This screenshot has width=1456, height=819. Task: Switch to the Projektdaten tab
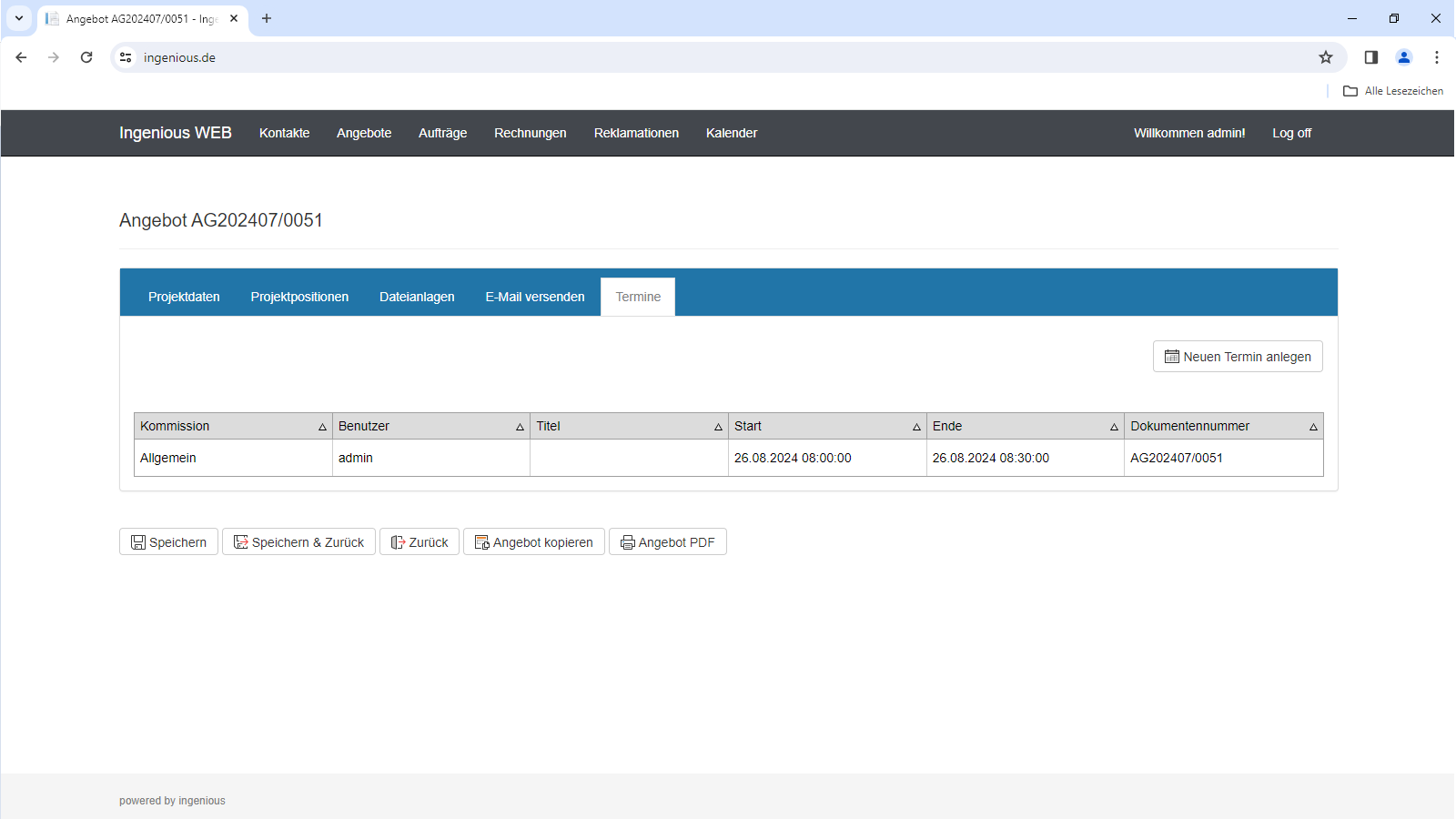pos(184,297)
